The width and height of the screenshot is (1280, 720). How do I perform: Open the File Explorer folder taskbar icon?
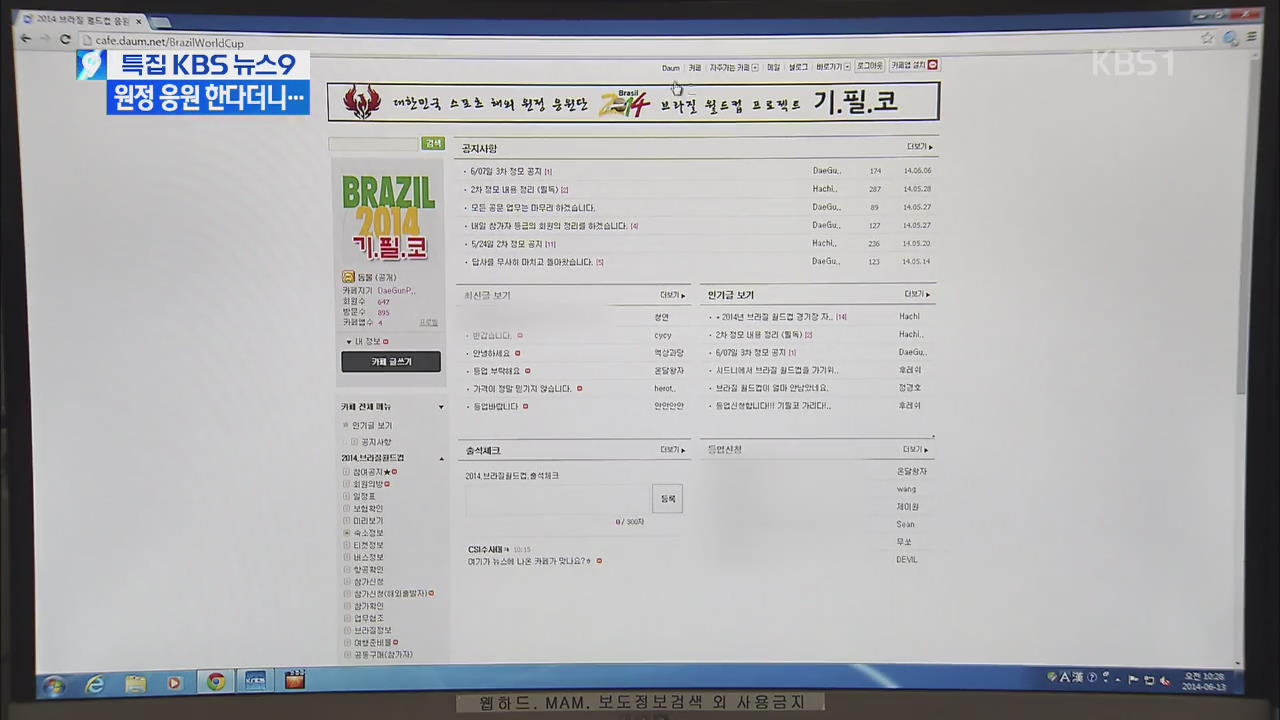click(135, 684)
